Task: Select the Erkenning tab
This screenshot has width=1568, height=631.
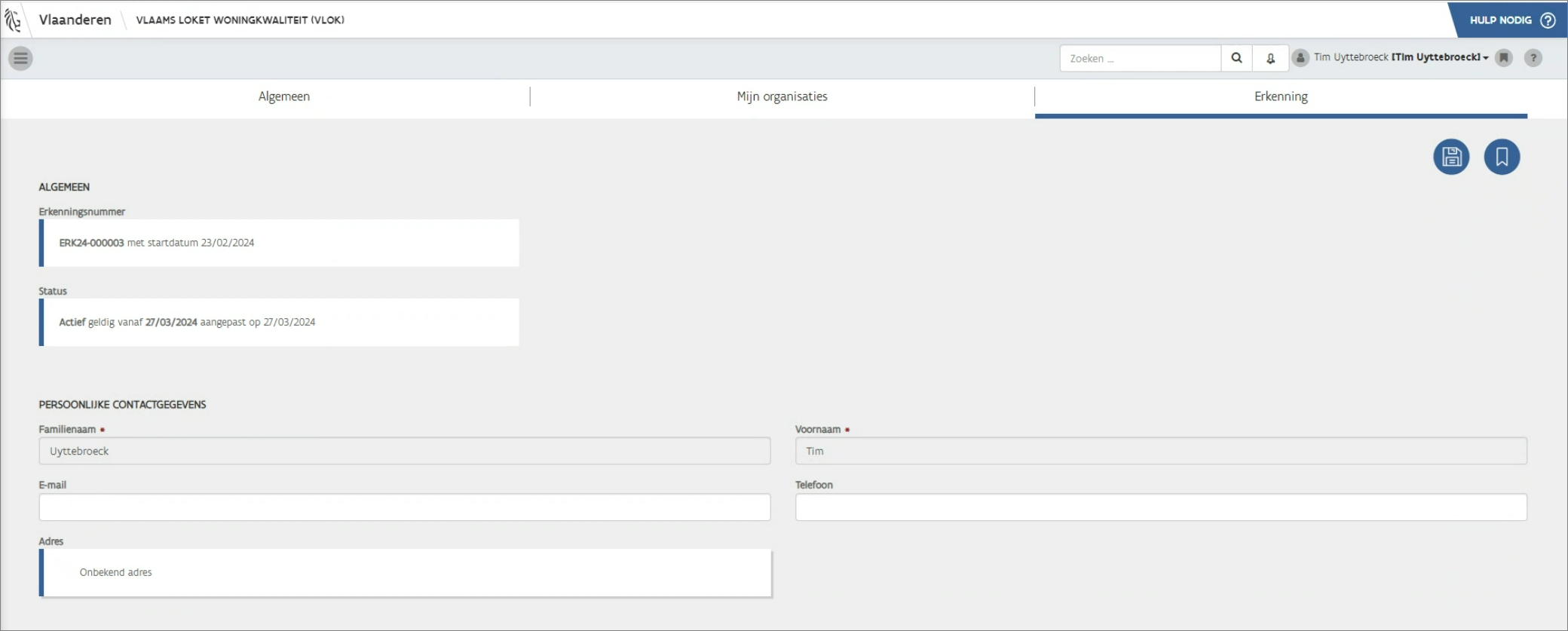Action: [x=1281, y=96]
